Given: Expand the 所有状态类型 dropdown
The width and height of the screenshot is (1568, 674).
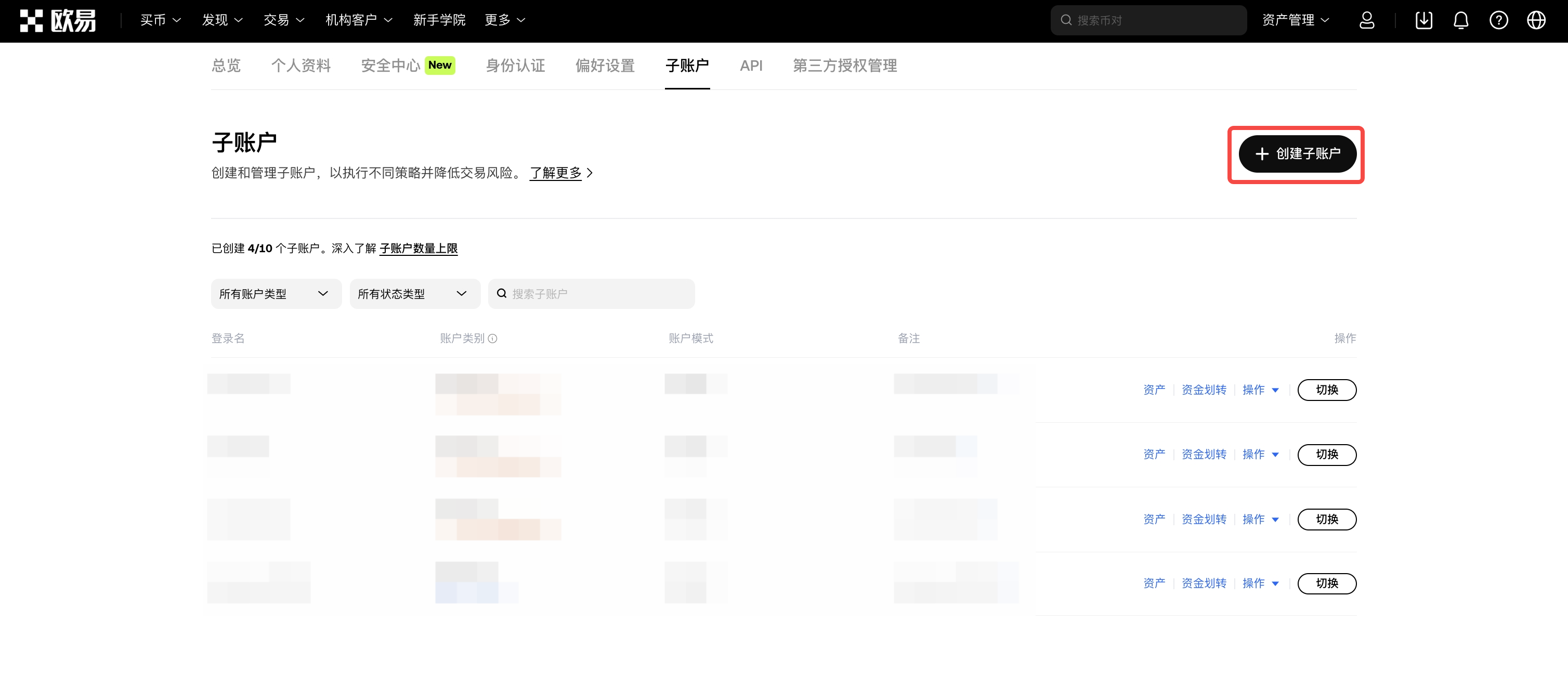Looking at the screenshot, I should click(x=414, y=294).
